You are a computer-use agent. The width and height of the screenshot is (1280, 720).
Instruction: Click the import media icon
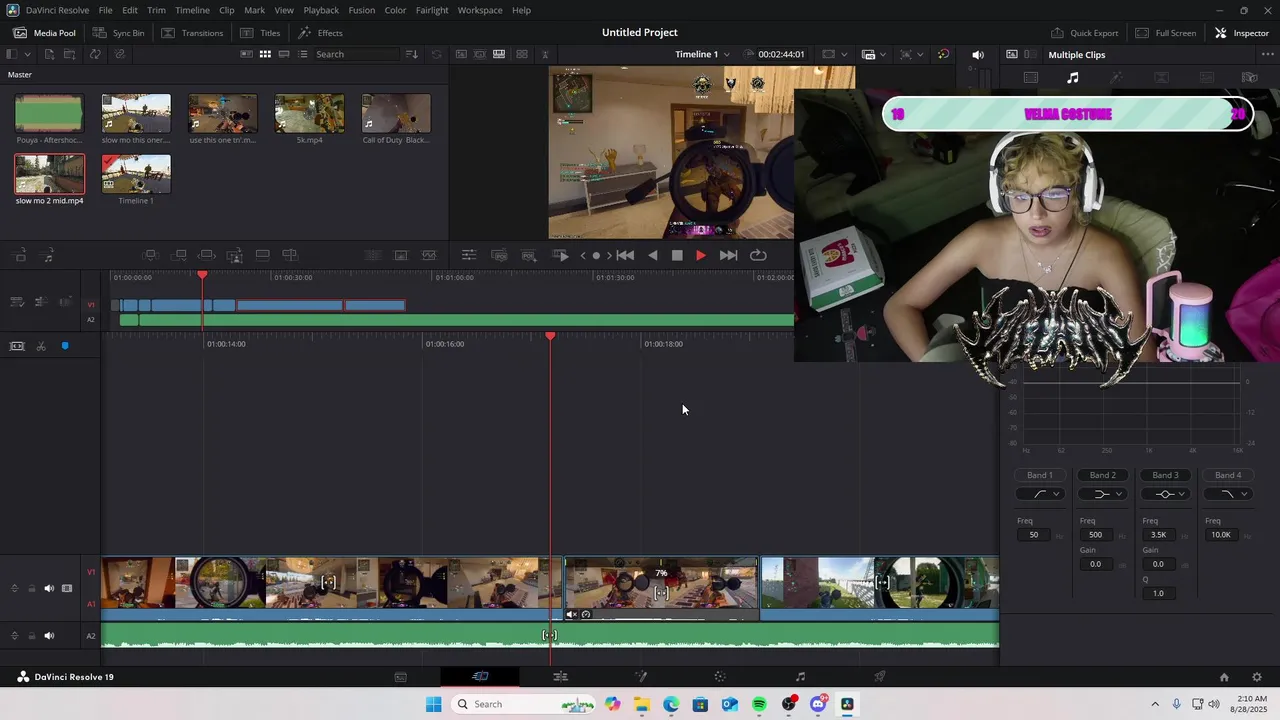click(x=49, y=54)
